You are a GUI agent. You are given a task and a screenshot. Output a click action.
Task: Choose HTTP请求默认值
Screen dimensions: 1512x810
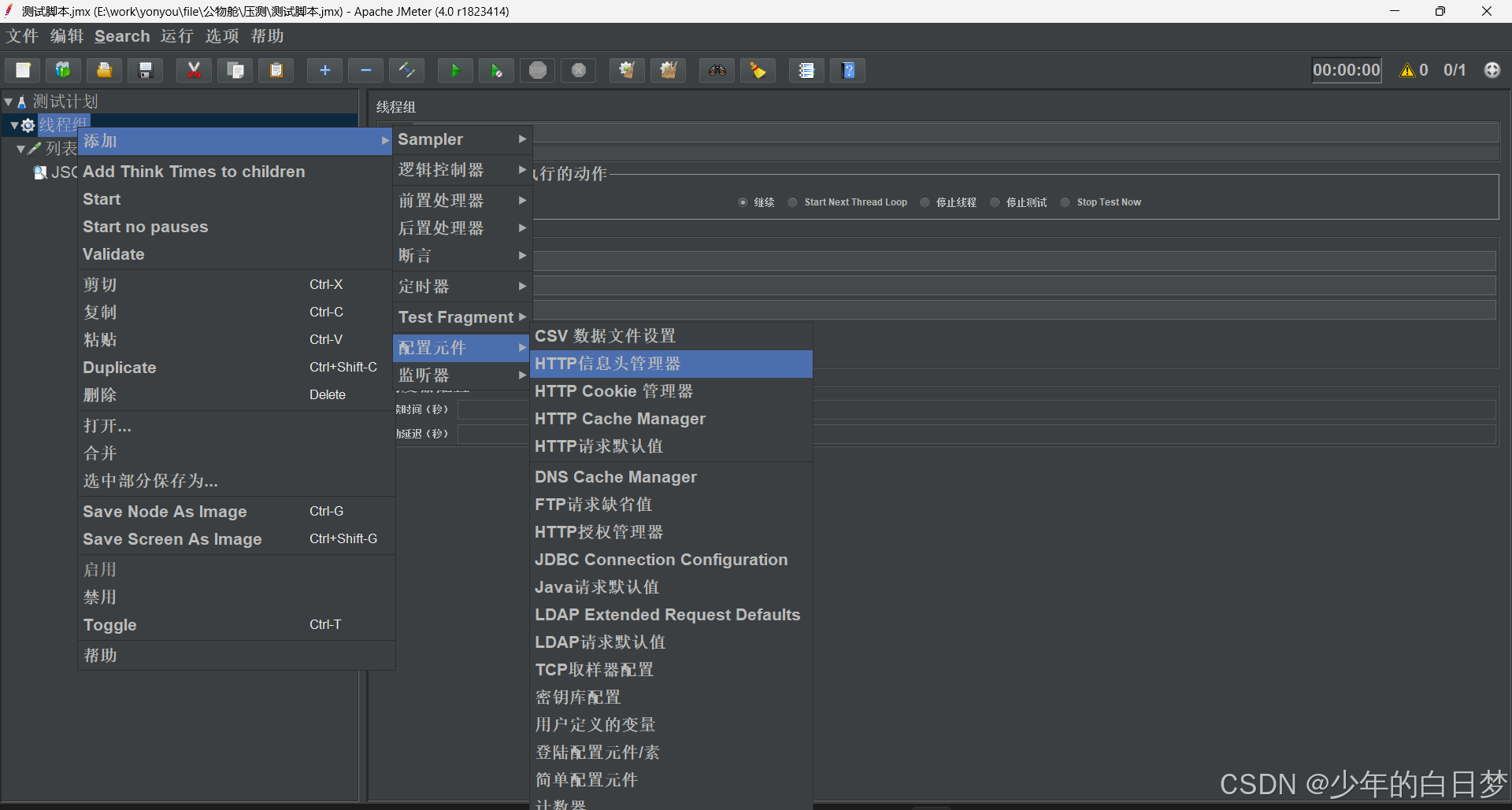(x=671, y=446)
